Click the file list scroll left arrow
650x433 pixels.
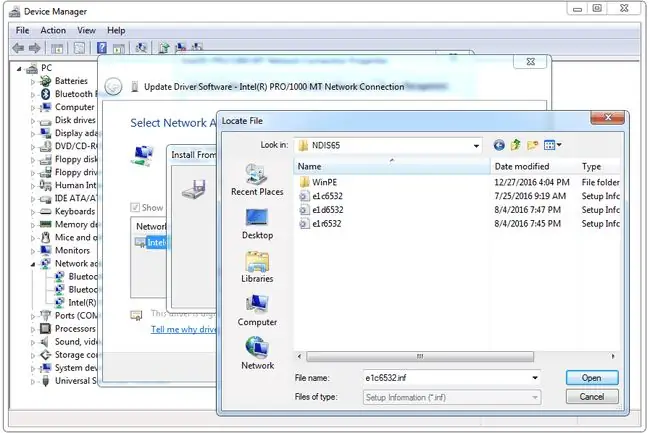pyautogui.click(x=300, y=356)
